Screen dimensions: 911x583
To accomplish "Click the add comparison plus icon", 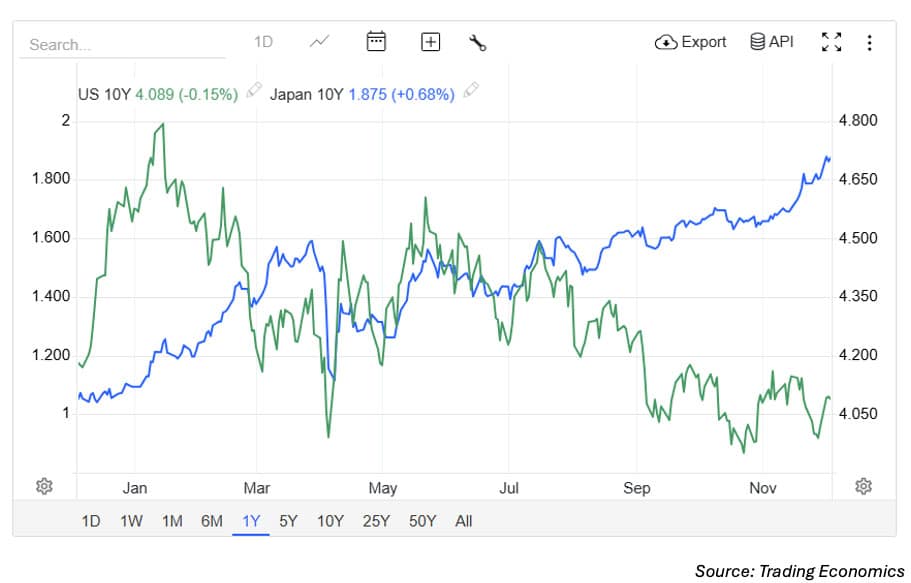I will click(x=430, y=42).
